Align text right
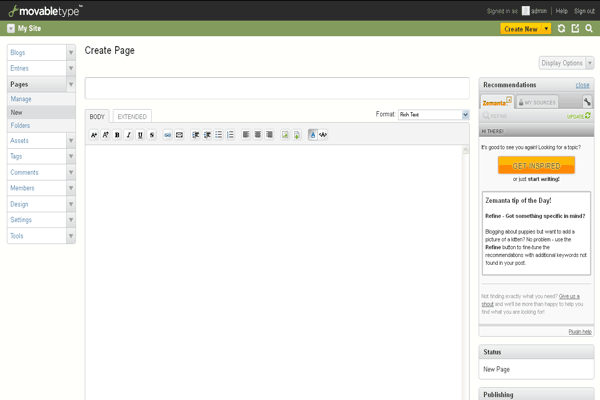The image size is (600, 400). 269,135
